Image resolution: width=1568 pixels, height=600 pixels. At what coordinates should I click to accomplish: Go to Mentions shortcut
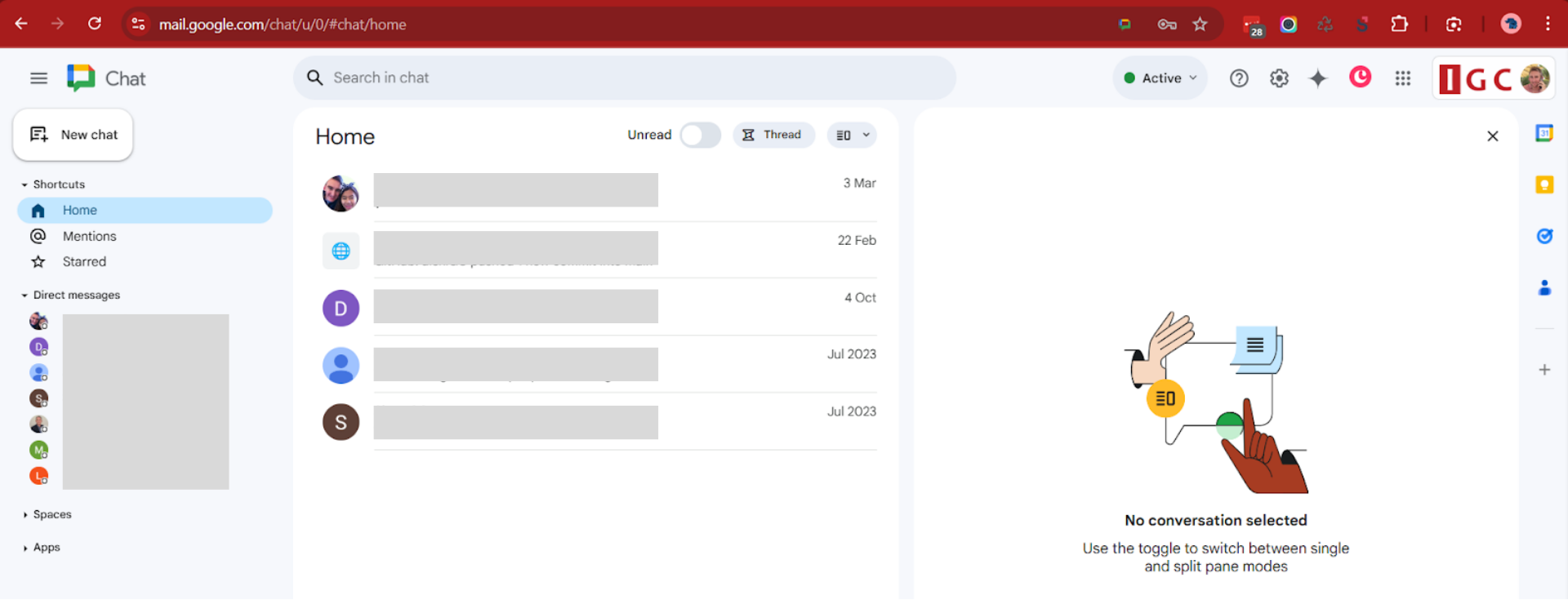click(x=89, y=236)
